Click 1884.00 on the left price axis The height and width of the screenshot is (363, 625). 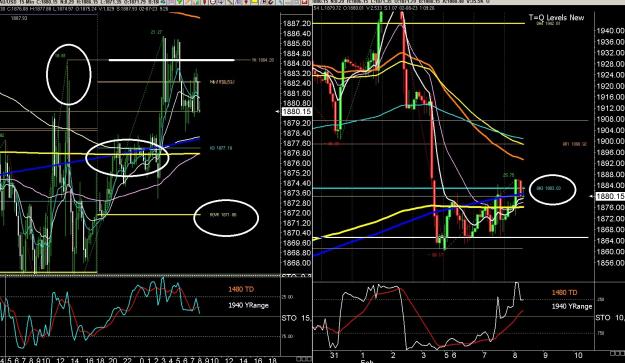pyautogui.click(x=297, y=63)
